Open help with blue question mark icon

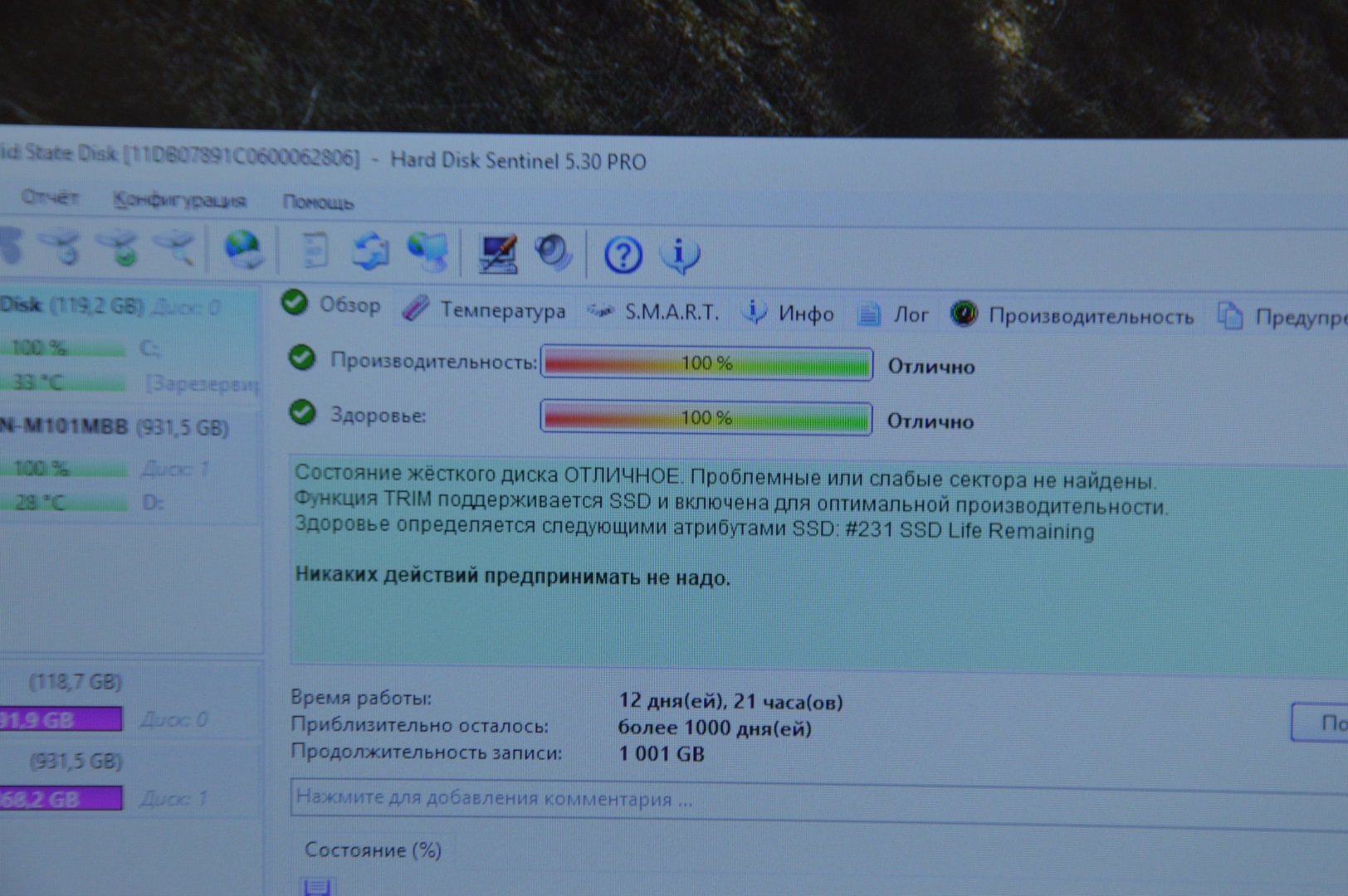tap(623, 255)
